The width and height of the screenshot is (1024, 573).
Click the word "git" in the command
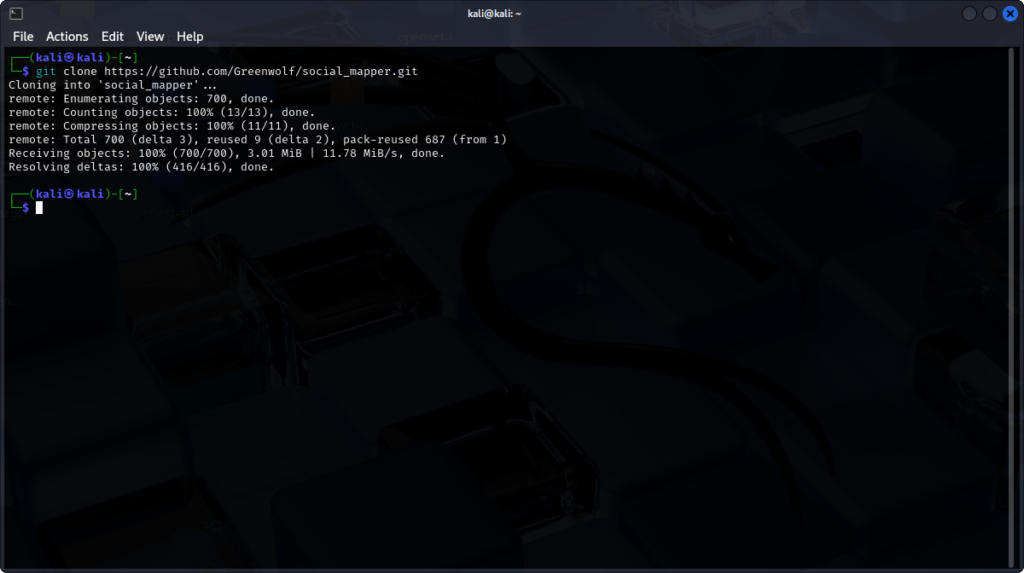point(46,72)
